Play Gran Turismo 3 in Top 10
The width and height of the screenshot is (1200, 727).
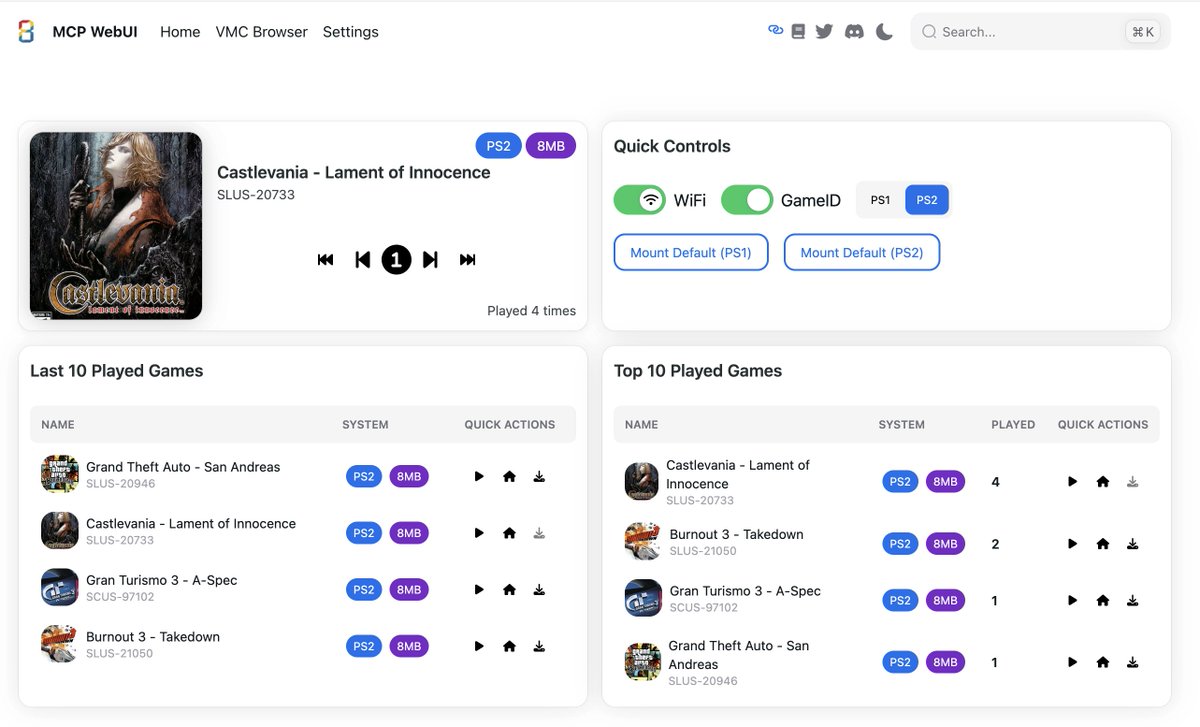click(1072, 601)
